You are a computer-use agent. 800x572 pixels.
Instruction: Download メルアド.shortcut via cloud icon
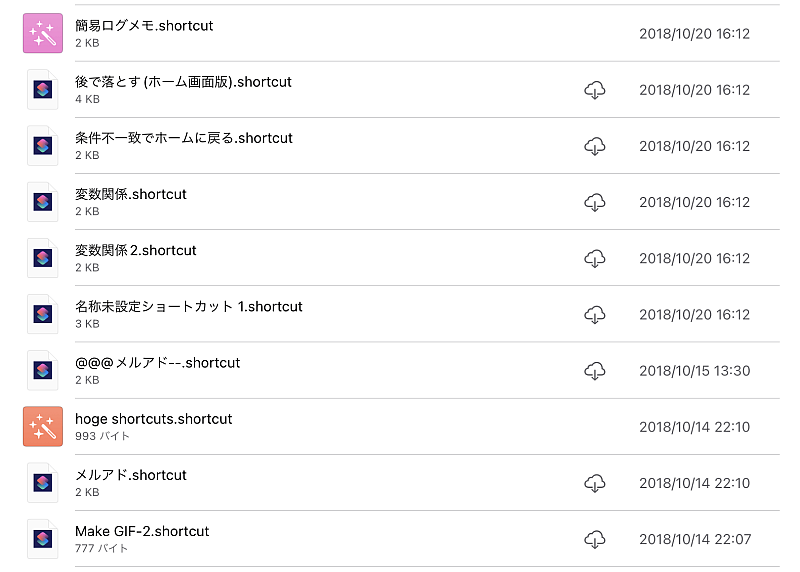pos(594,483)
